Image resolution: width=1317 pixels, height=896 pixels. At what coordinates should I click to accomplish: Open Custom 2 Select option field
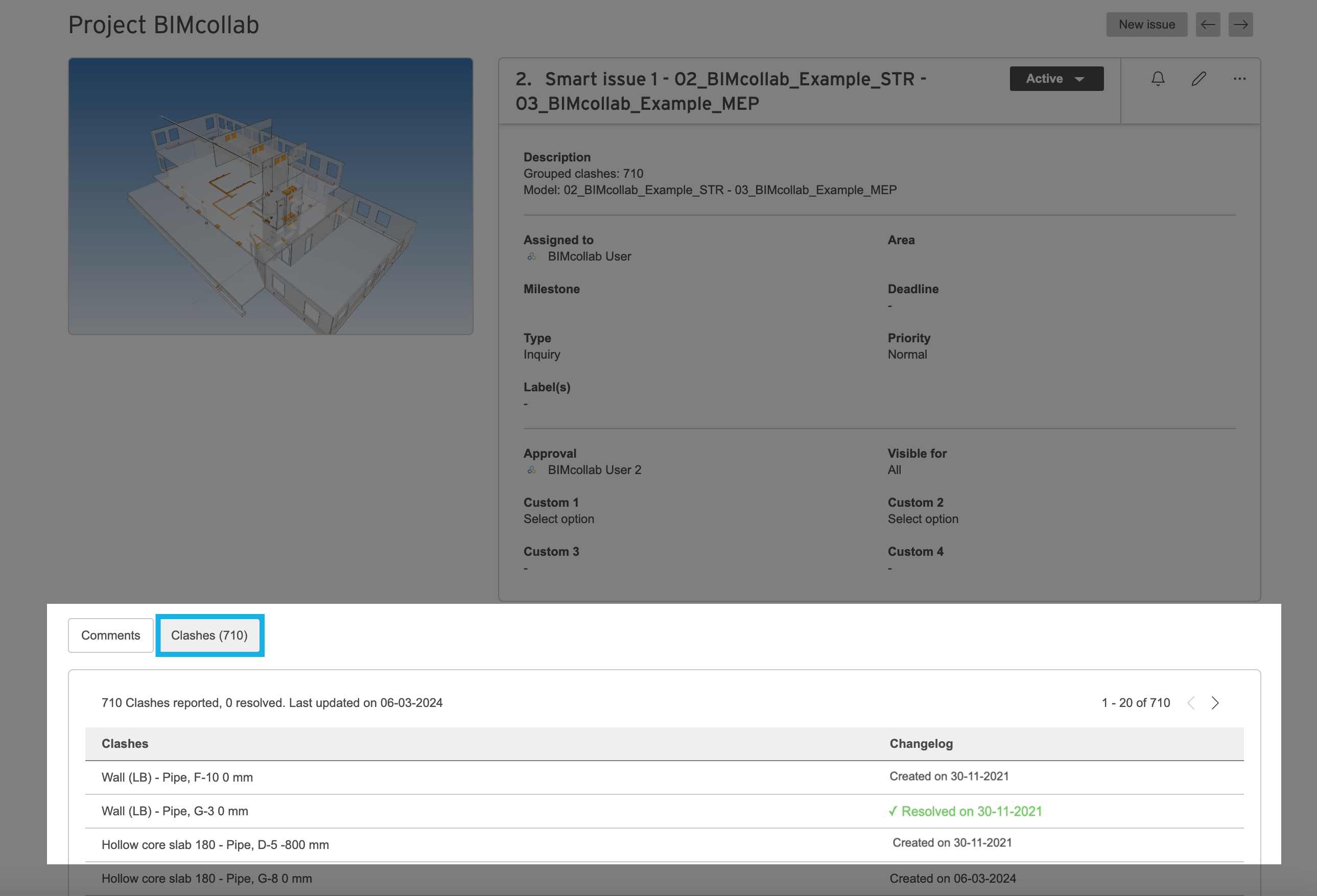click(923, 519)
